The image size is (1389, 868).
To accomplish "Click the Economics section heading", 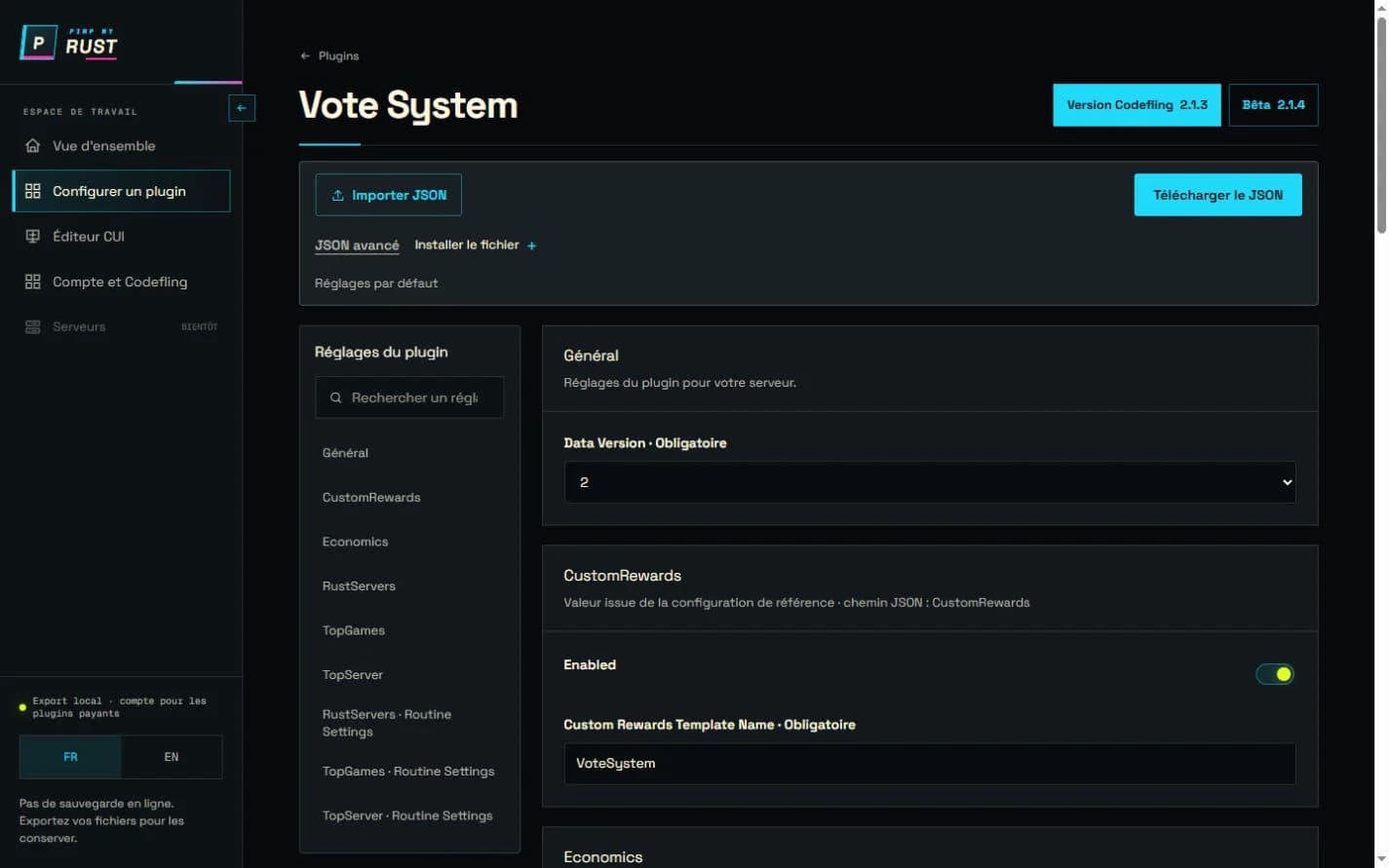I will tap(603, 857).
